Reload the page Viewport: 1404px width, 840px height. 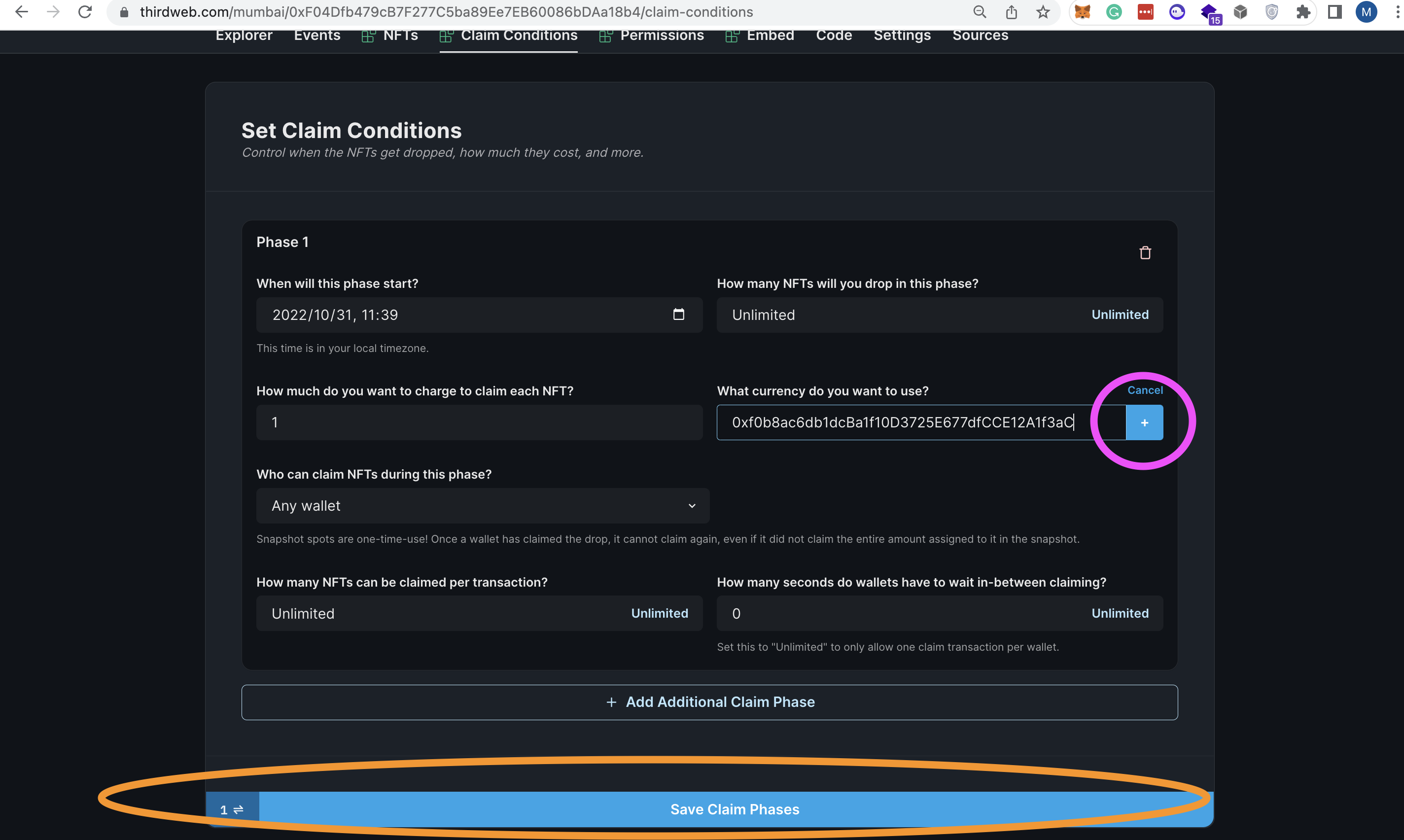(85, 12)
